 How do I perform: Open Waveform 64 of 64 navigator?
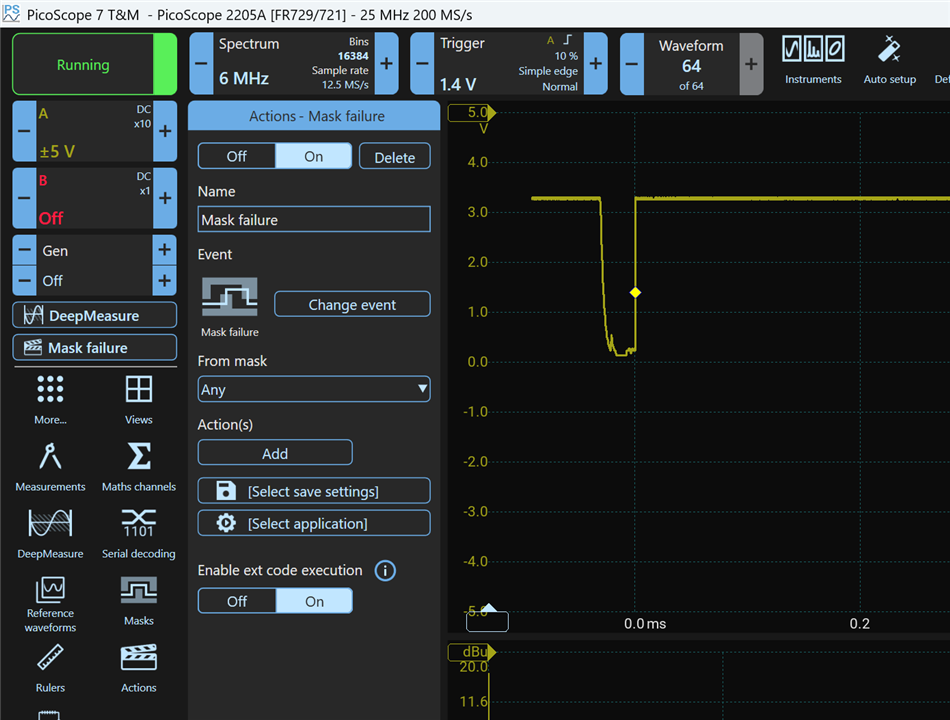click(x=691, y=64)
